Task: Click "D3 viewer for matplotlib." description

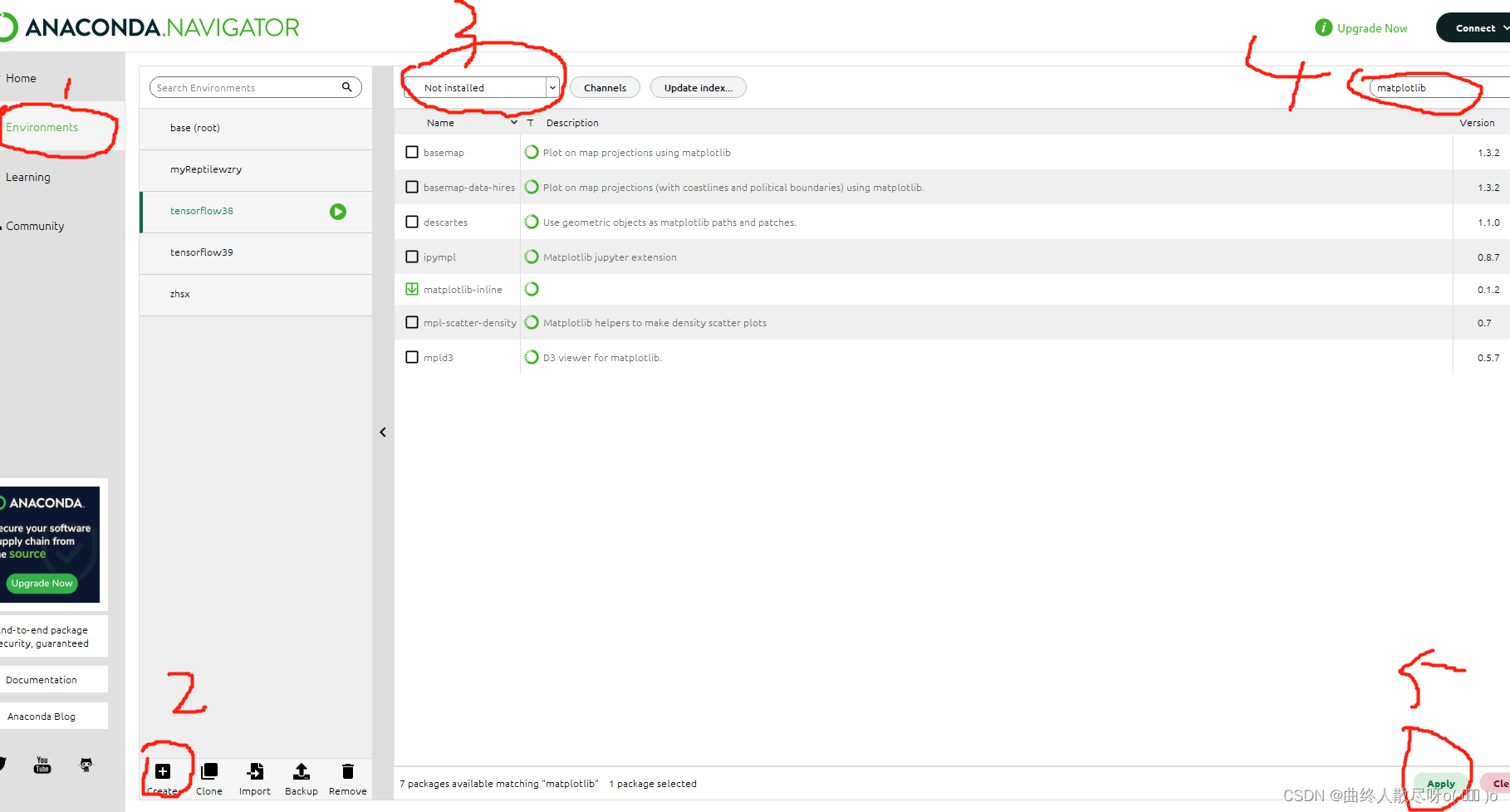Action: pyautogui.click(x=602, y=358)
